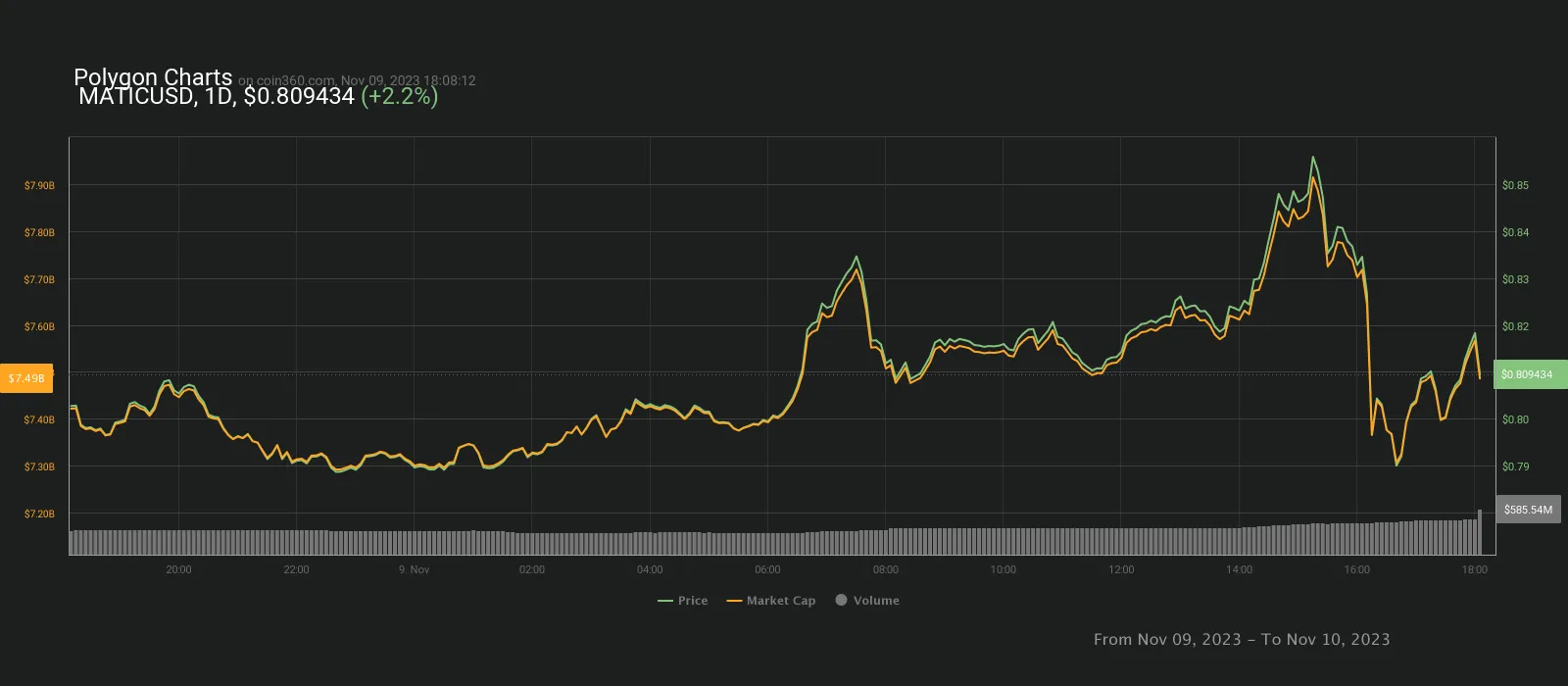Select the 08:00 label on time axis
This screenshot has width=1568, height=686.
(885, 569)
